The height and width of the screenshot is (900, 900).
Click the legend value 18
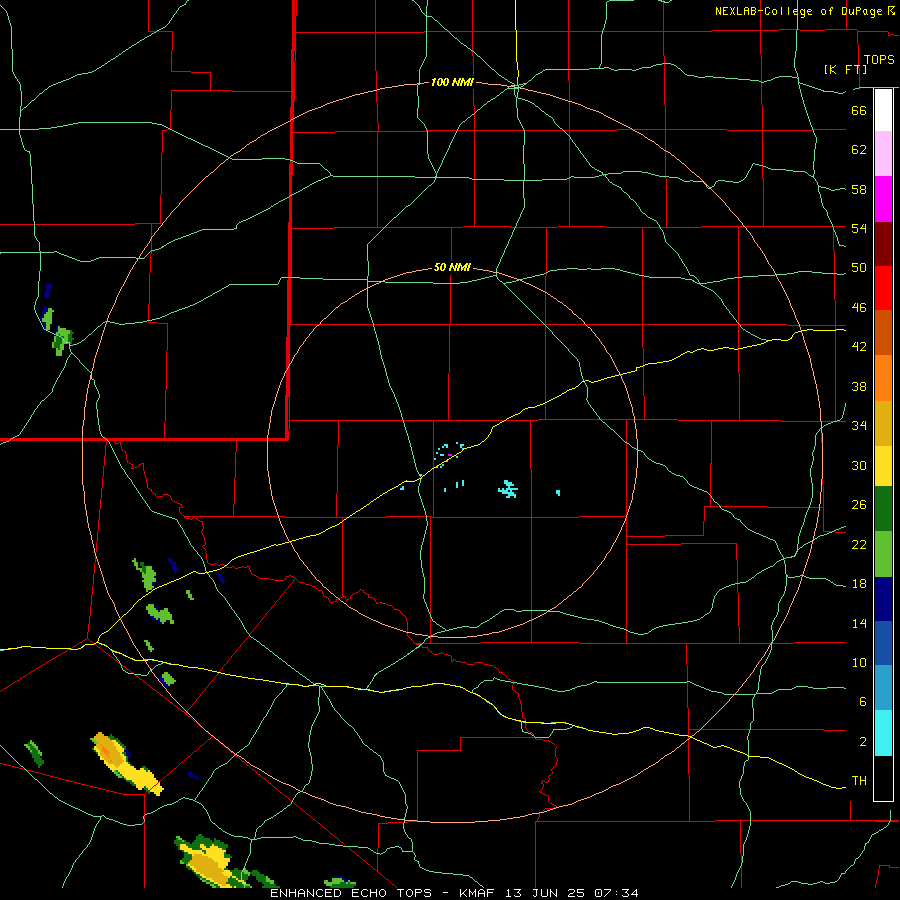point(859,584)
